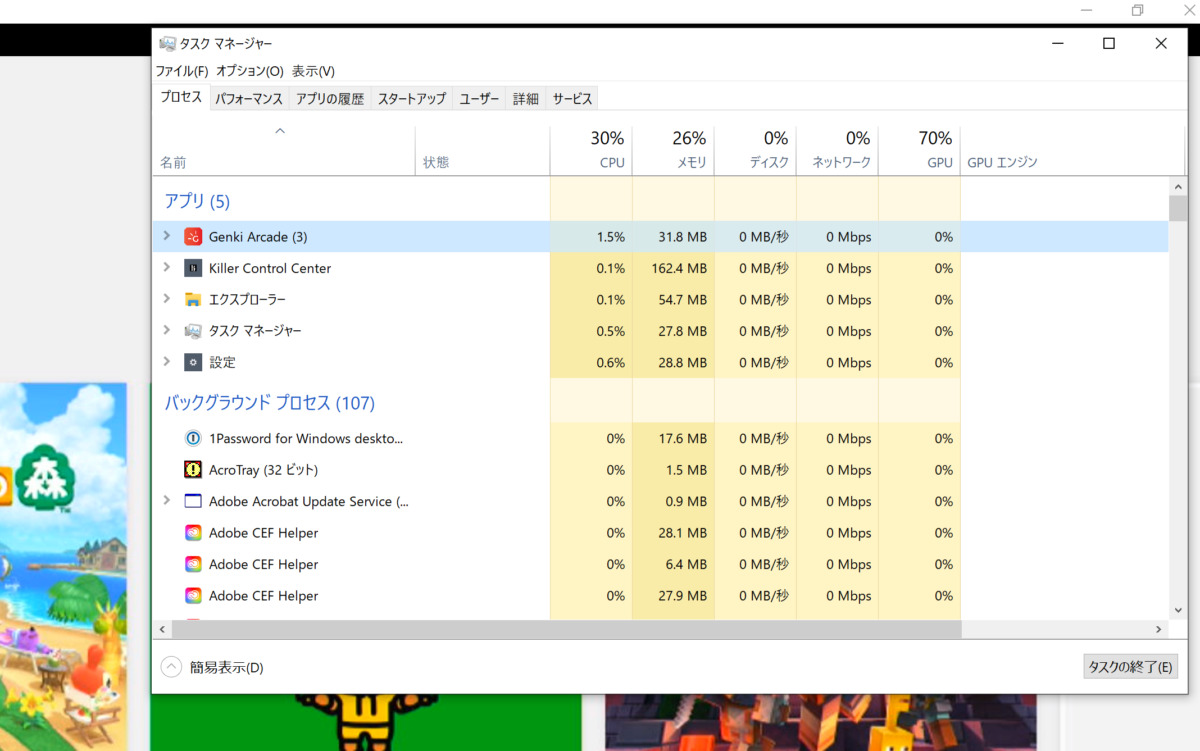Screen dimensions: 1200x751
Task: Sort by the メモリ column header
Action: pyautogui.click(x=673, y=150)
